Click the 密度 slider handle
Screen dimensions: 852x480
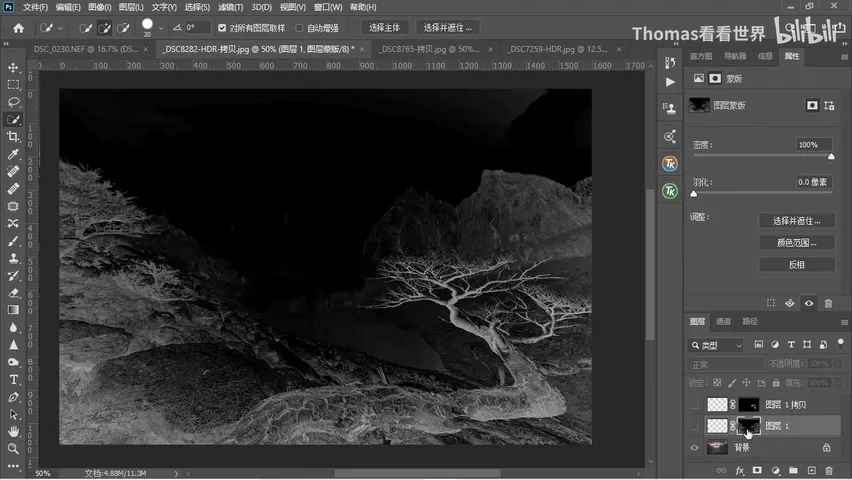coord(831,157)
